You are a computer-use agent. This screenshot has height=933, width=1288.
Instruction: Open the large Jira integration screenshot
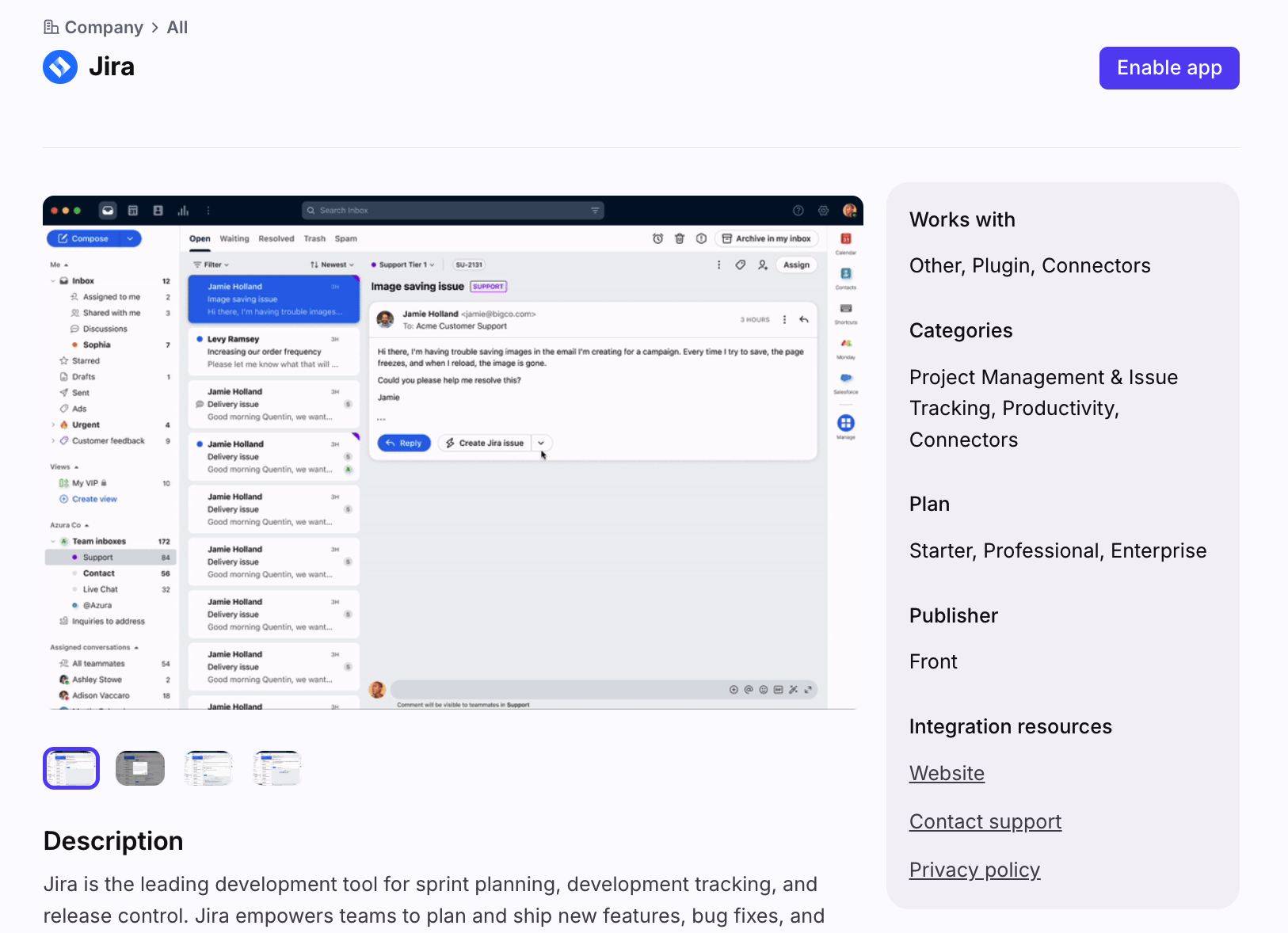pyautogui.click(x=453, y=452)
